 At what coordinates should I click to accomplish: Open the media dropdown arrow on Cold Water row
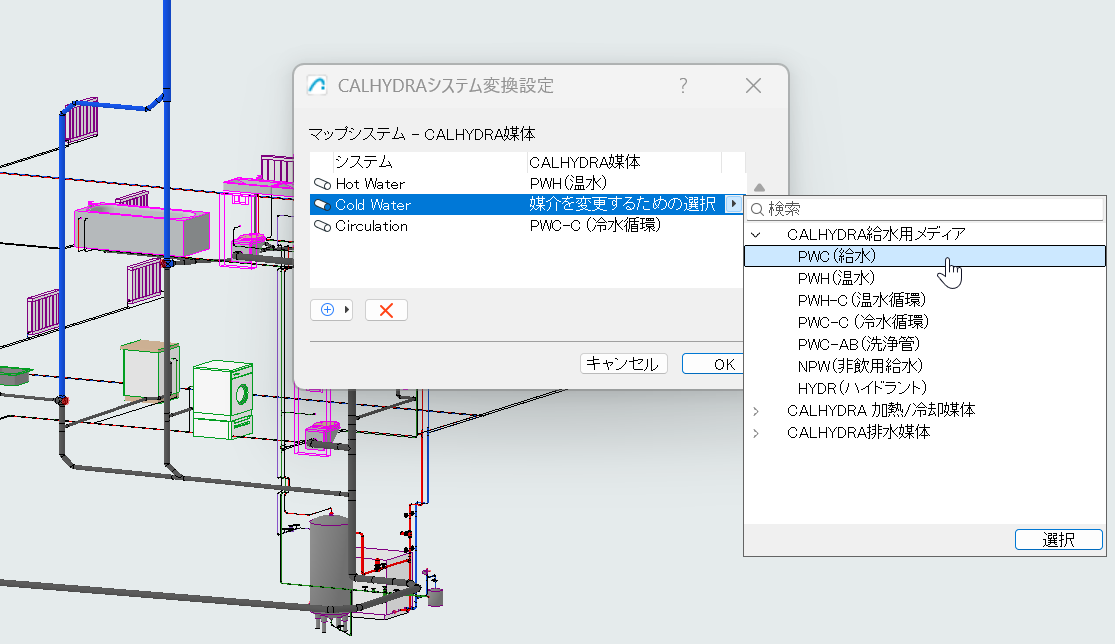733,204
